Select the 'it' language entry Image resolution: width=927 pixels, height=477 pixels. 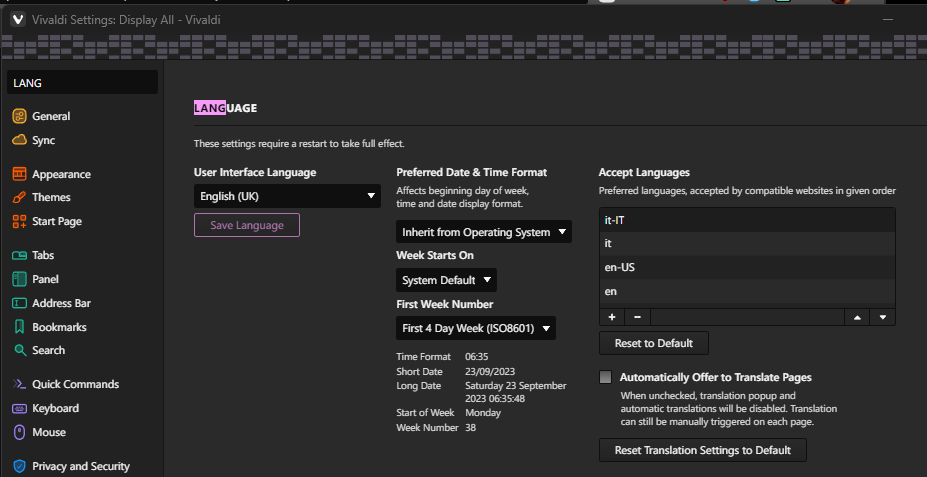(747, 244)
